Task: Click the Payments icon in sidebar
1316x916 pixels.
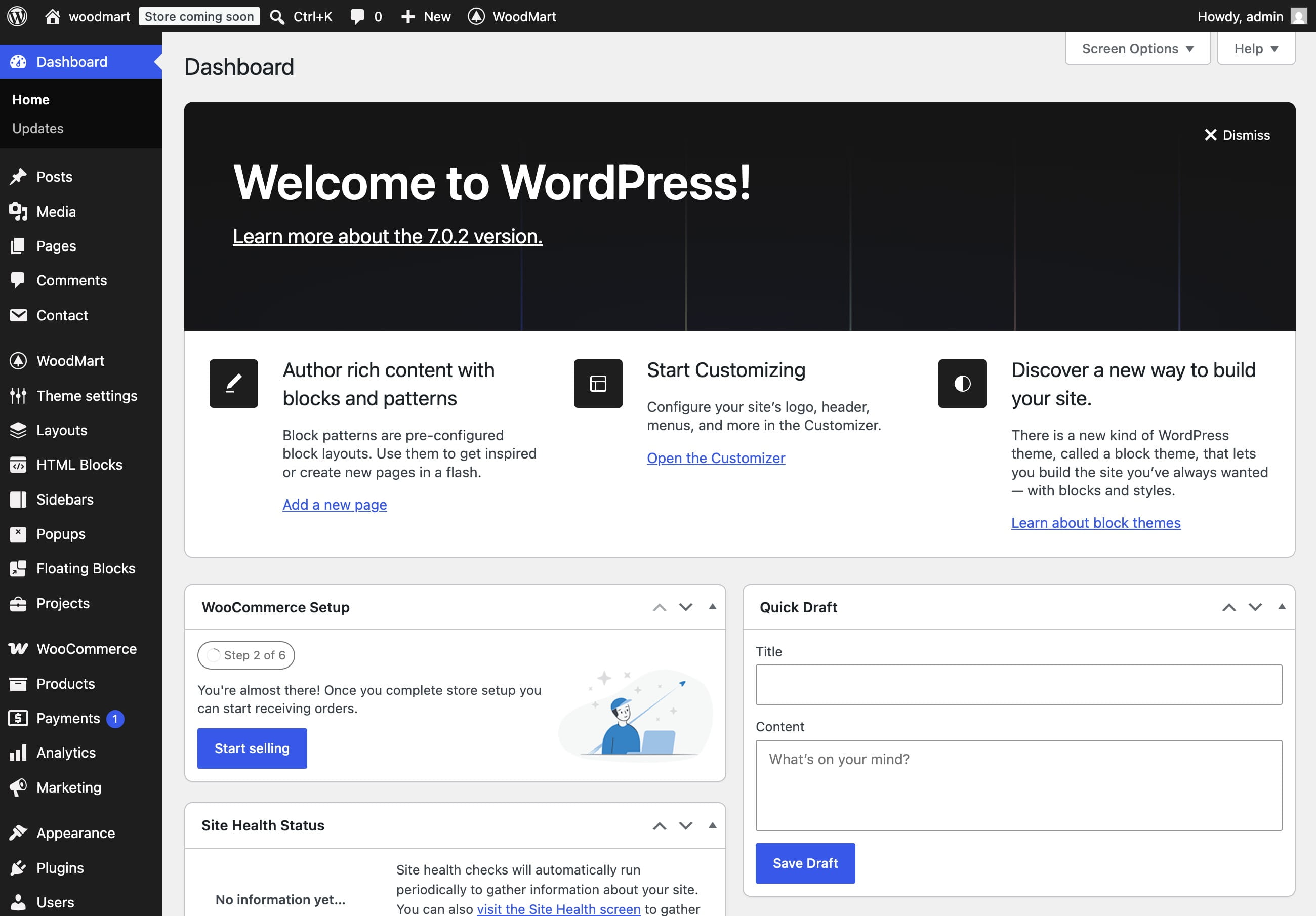Action: (18, 718)
